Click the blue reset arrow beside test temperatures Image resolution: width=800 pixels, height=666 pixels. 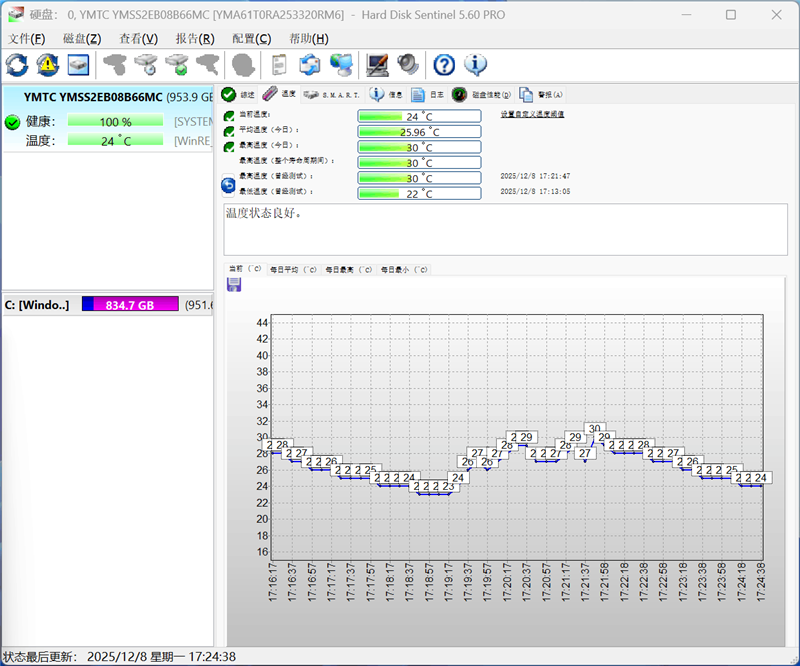(x=228, y=185)
